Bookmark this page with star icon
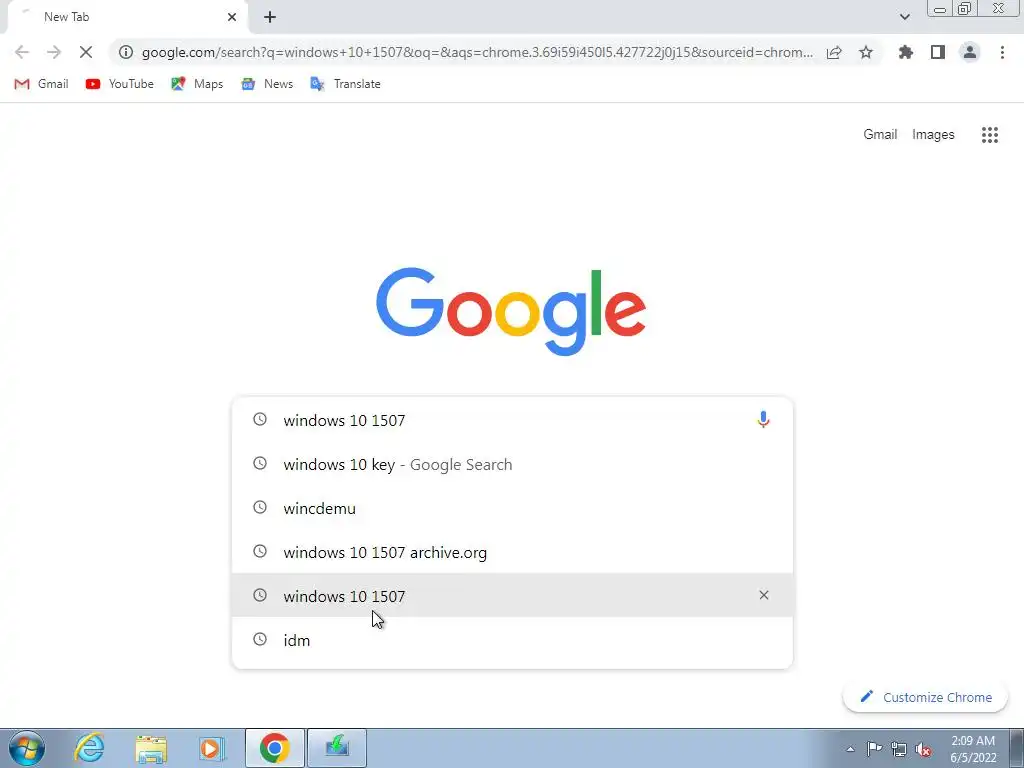1024x768 pixels. 866,52
